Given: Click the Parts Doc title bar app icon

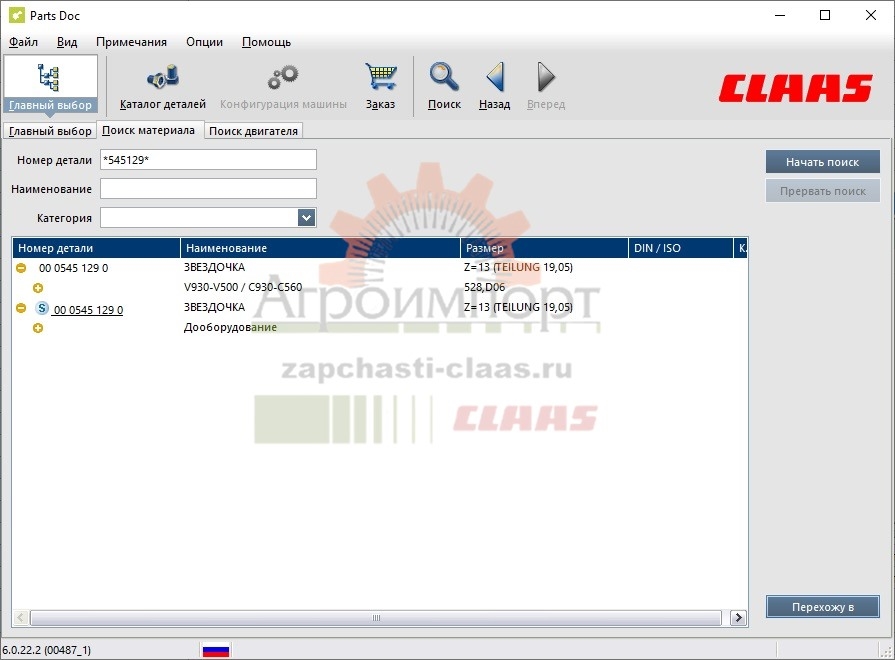Looking at the screenshot, I should (x=17, y=15).
